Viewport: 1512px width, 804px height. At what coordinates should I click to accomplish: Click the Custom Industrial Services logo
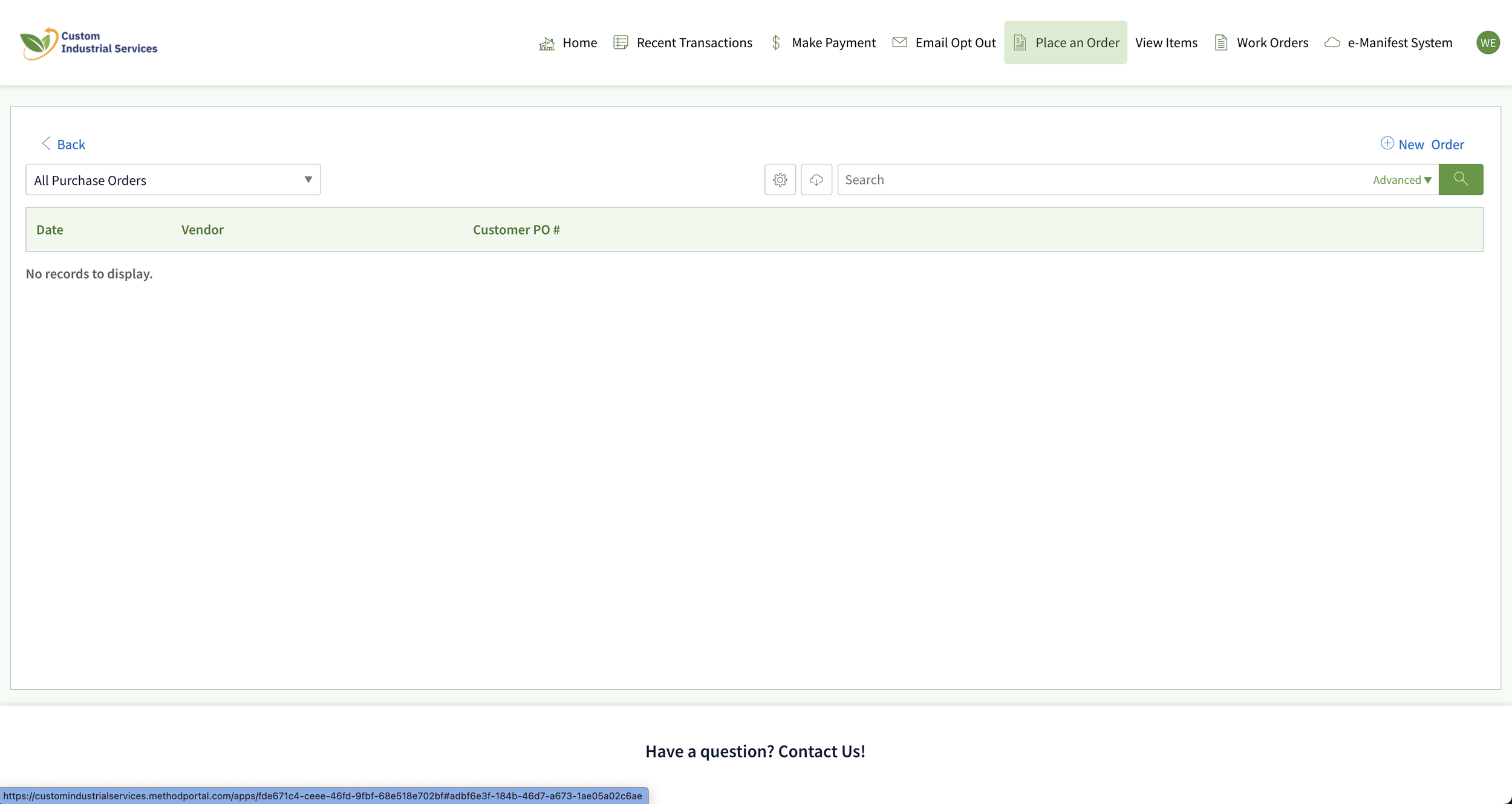pos(89,43)
